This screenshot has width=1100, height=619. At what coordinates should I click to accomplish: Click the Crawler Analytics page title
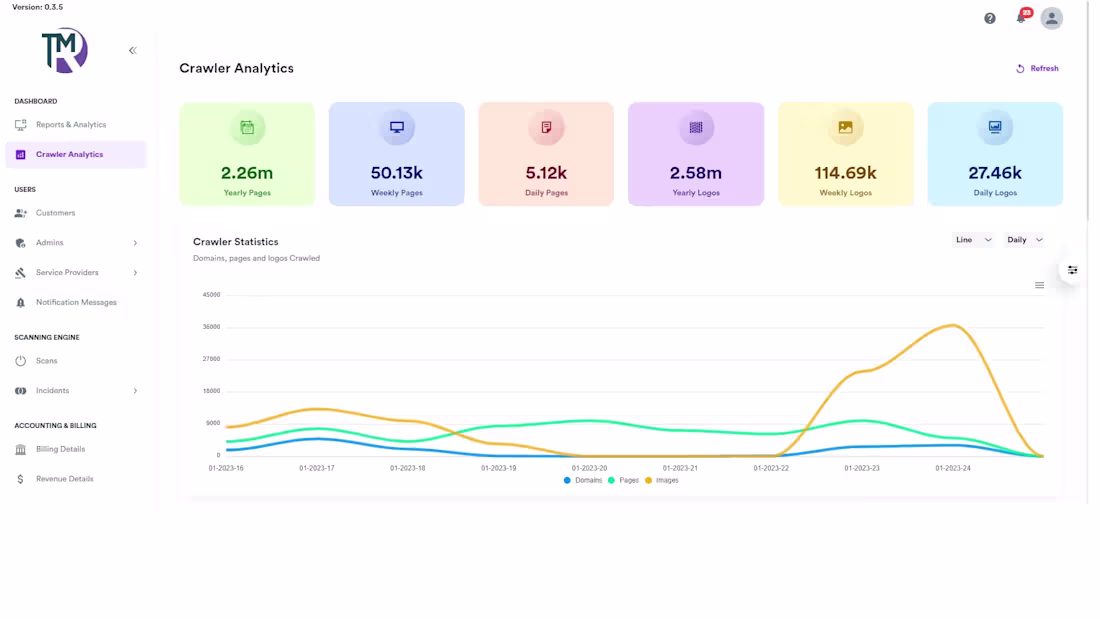pyautogui.click(x=236, y=69)
